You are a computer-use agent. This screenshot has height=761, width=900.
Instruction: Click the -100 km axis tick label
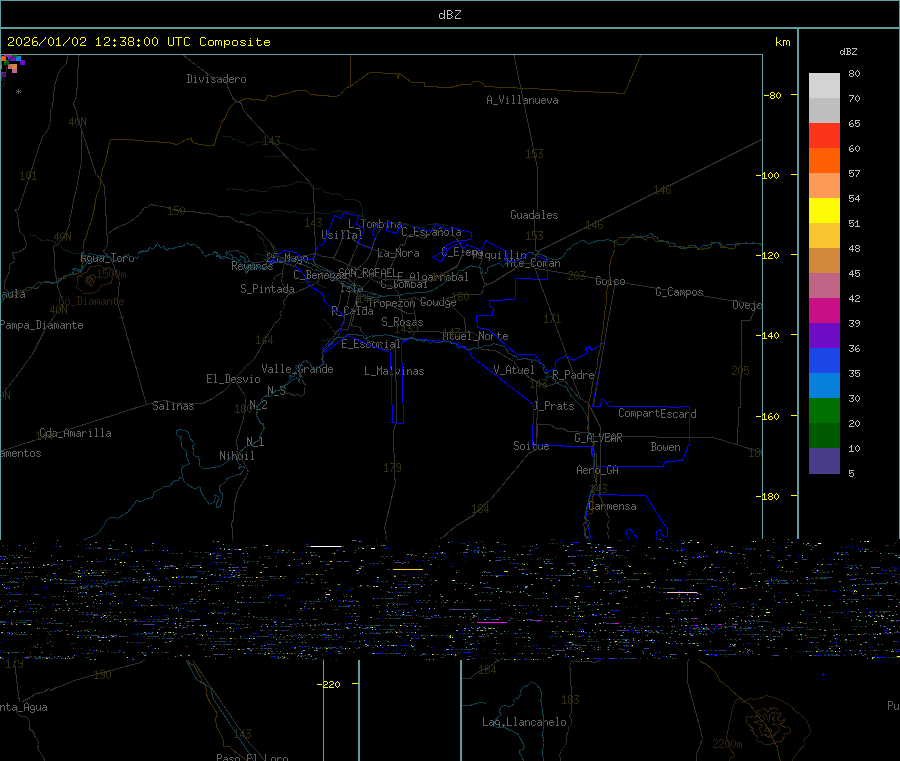click(774, 176)
